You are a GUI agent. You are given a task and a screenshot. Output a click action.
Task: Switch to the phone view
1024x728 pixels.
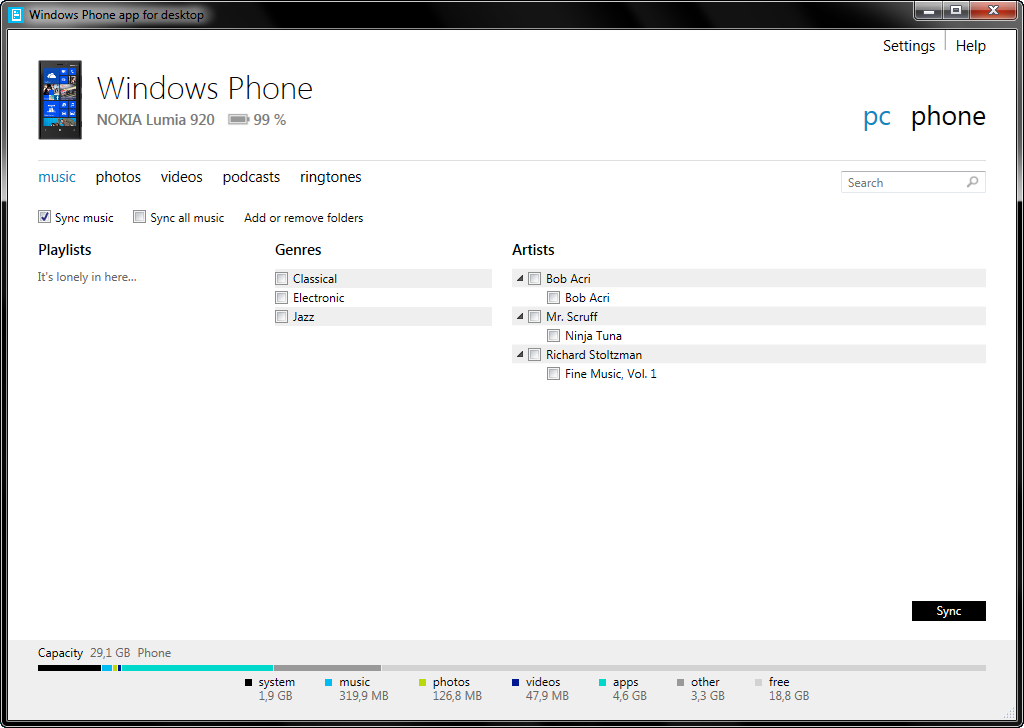948,116
